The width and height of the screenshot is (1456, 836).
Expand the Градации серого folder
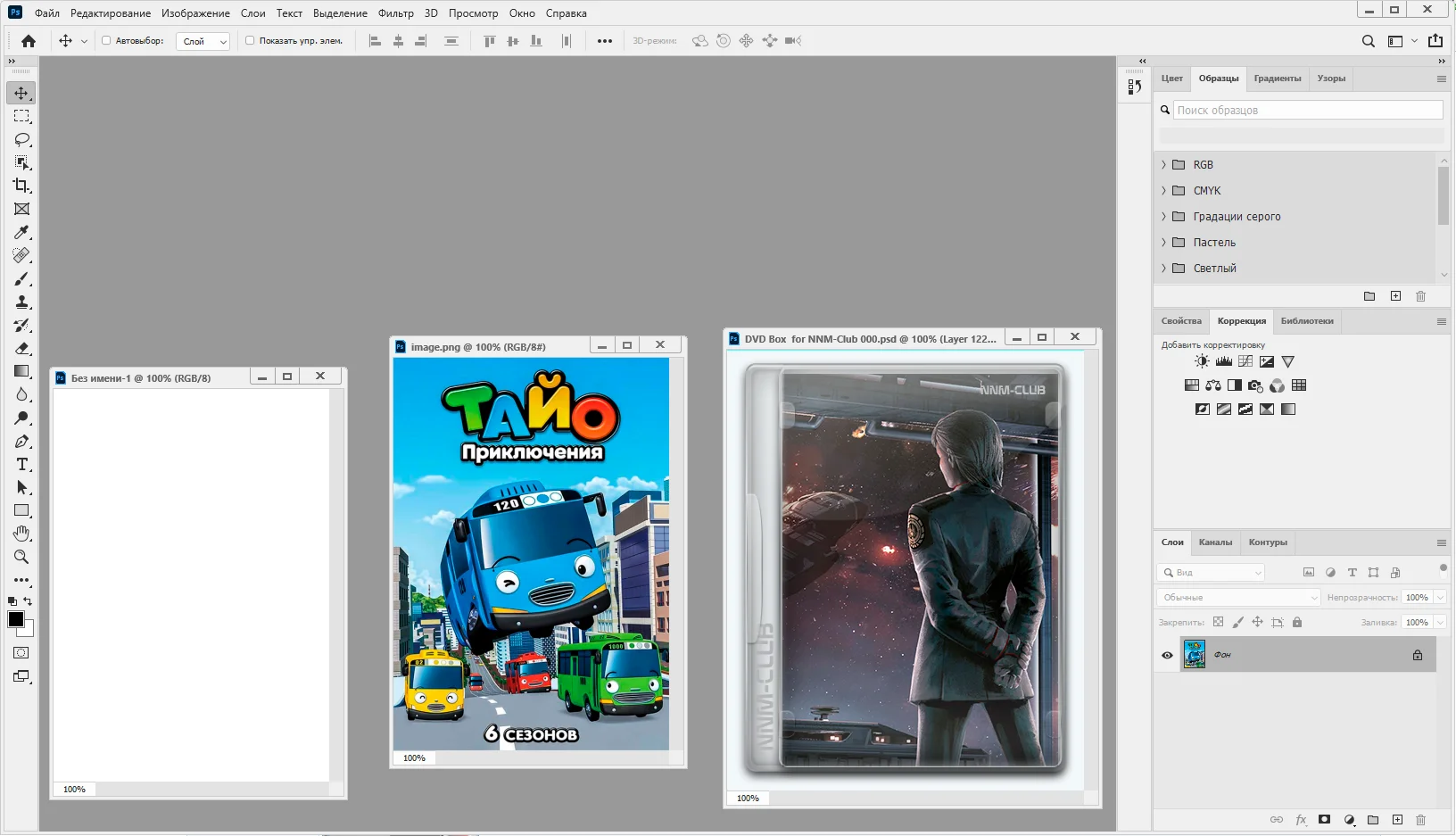1163,217
